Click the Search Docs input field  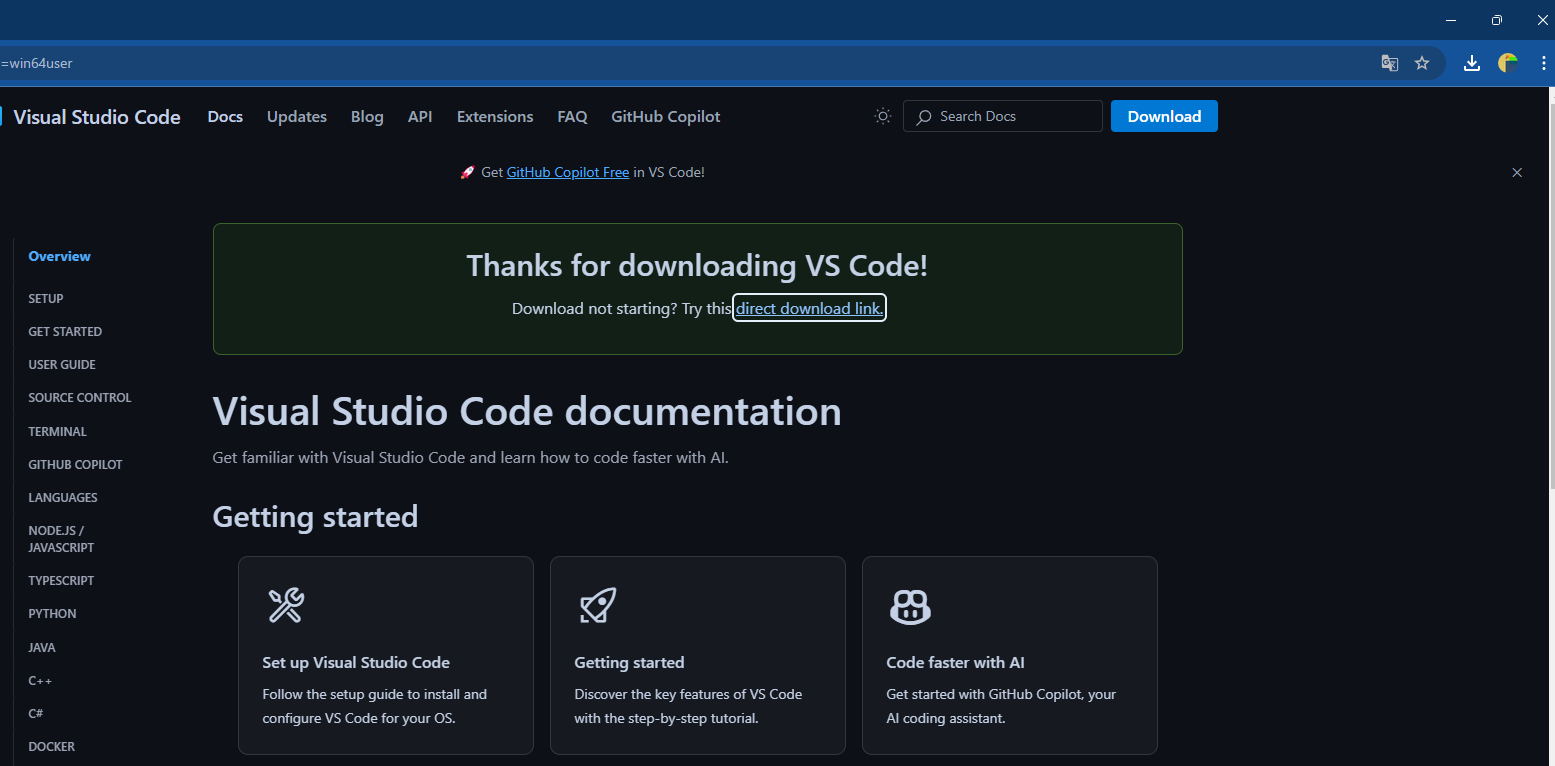point(1003,116)
